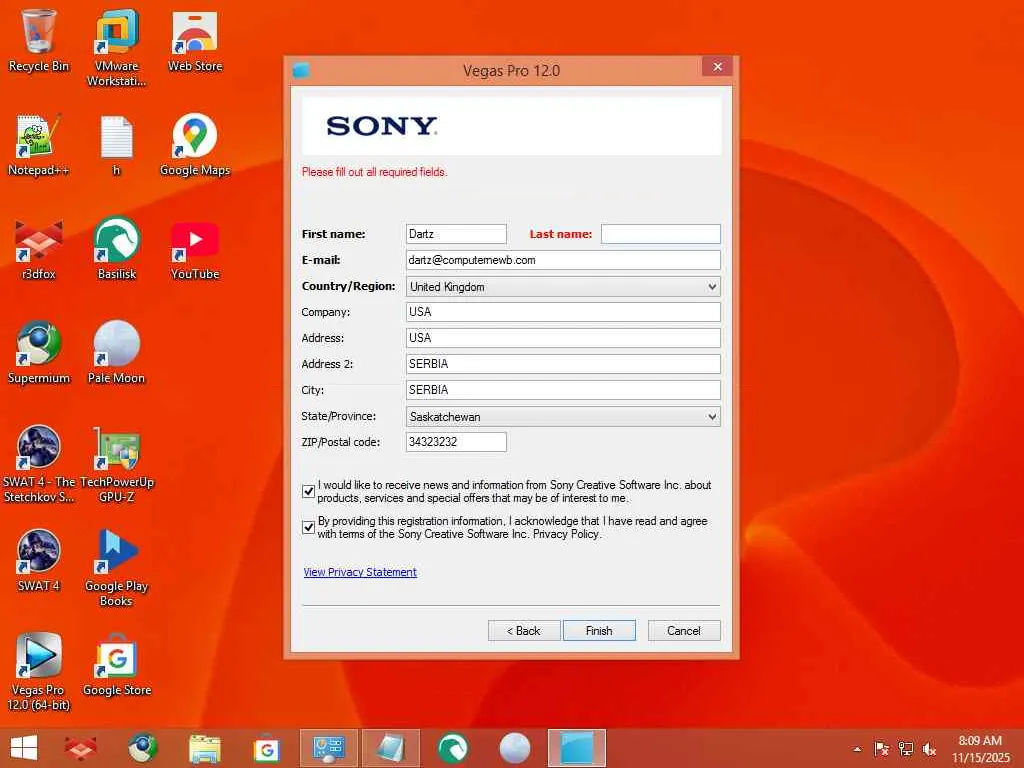Open Supermium from the taskbar
Image resolution: width=1024 pixels, height=768 pixels.
142,748
